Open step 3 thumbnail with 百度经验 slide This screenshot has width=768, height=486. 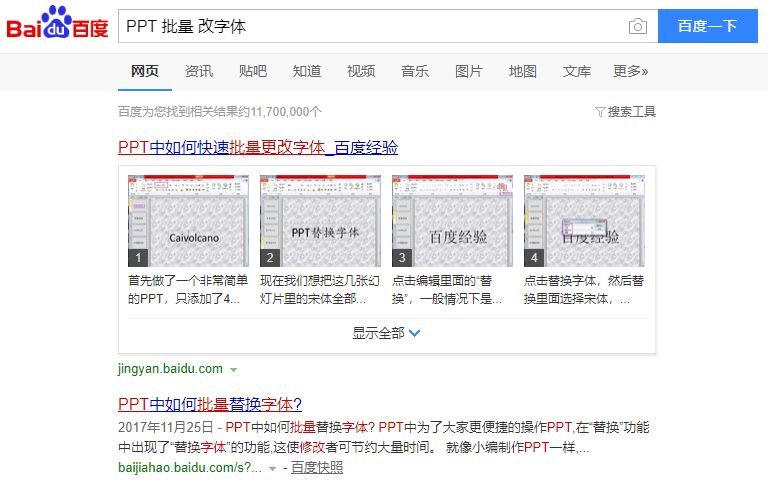[453, 220]
